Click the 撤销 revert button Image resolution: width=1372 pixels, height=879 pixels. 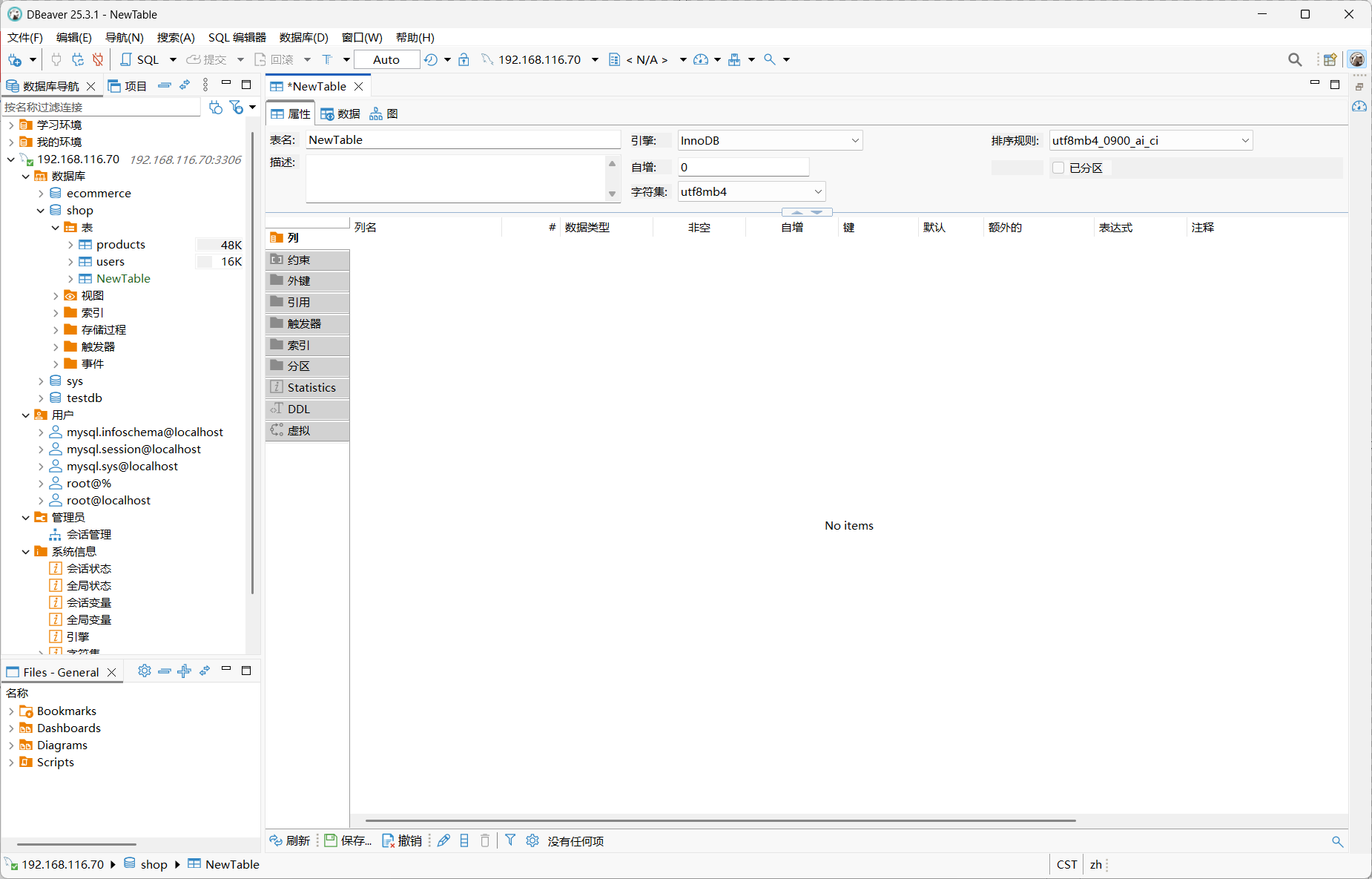401,840
